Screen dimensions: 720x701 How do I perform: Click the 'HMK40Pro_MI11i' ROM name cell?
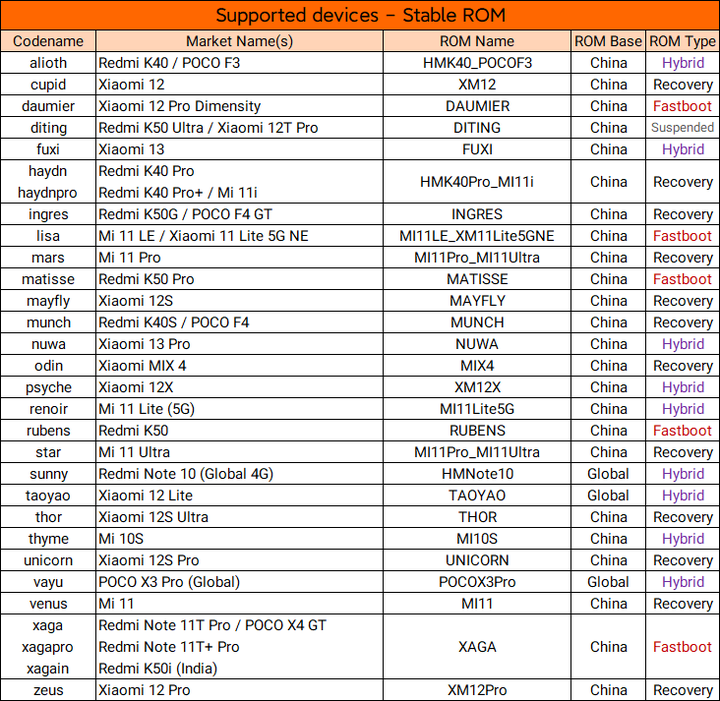477,182
